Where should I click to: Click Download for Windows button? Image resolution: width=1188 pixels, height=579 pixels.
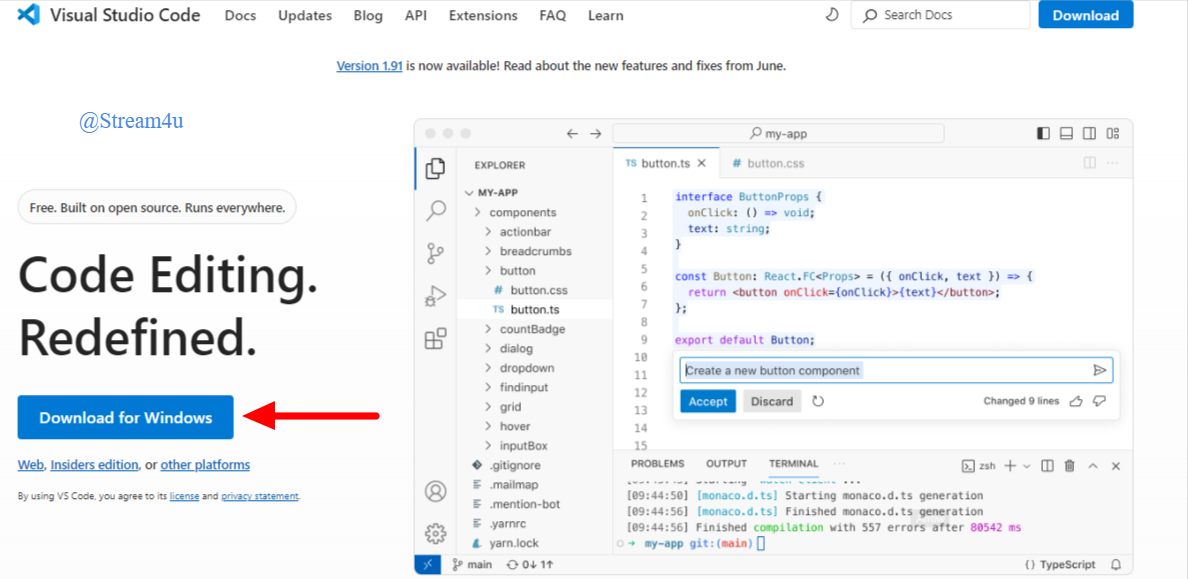(126, 418)
